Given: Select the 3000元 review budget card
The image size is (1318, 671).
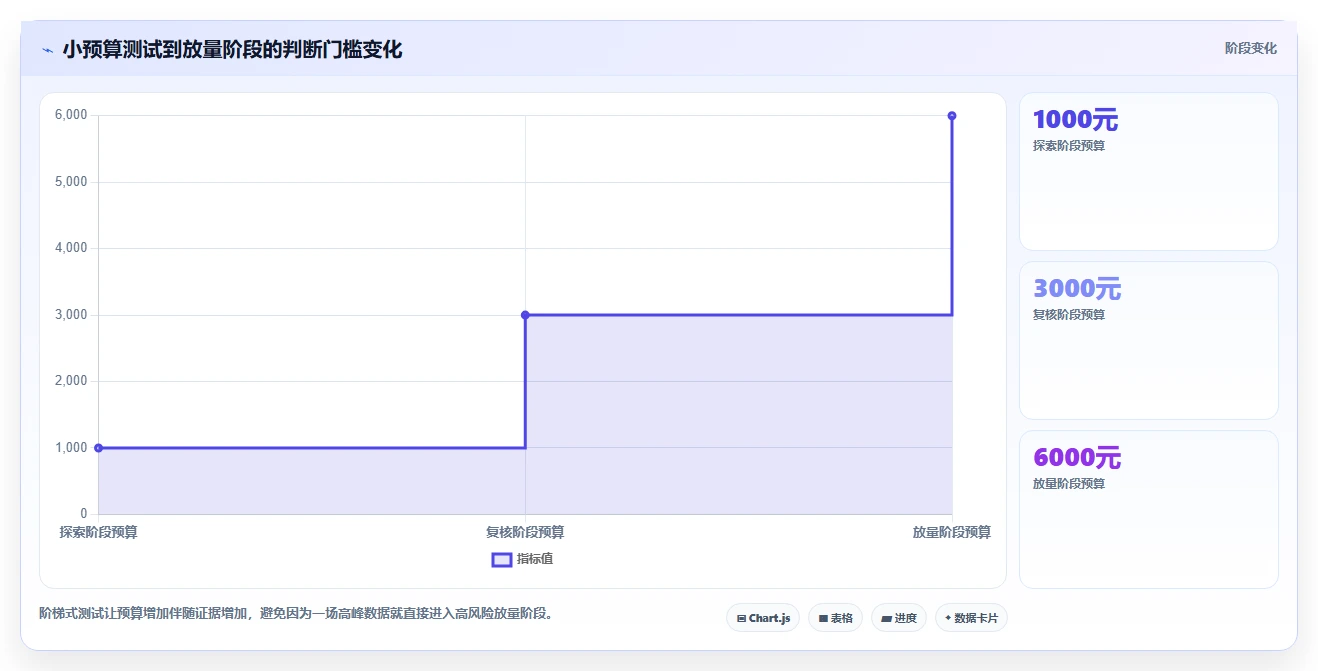Looking at the screenshot, I should [1148, 340].
